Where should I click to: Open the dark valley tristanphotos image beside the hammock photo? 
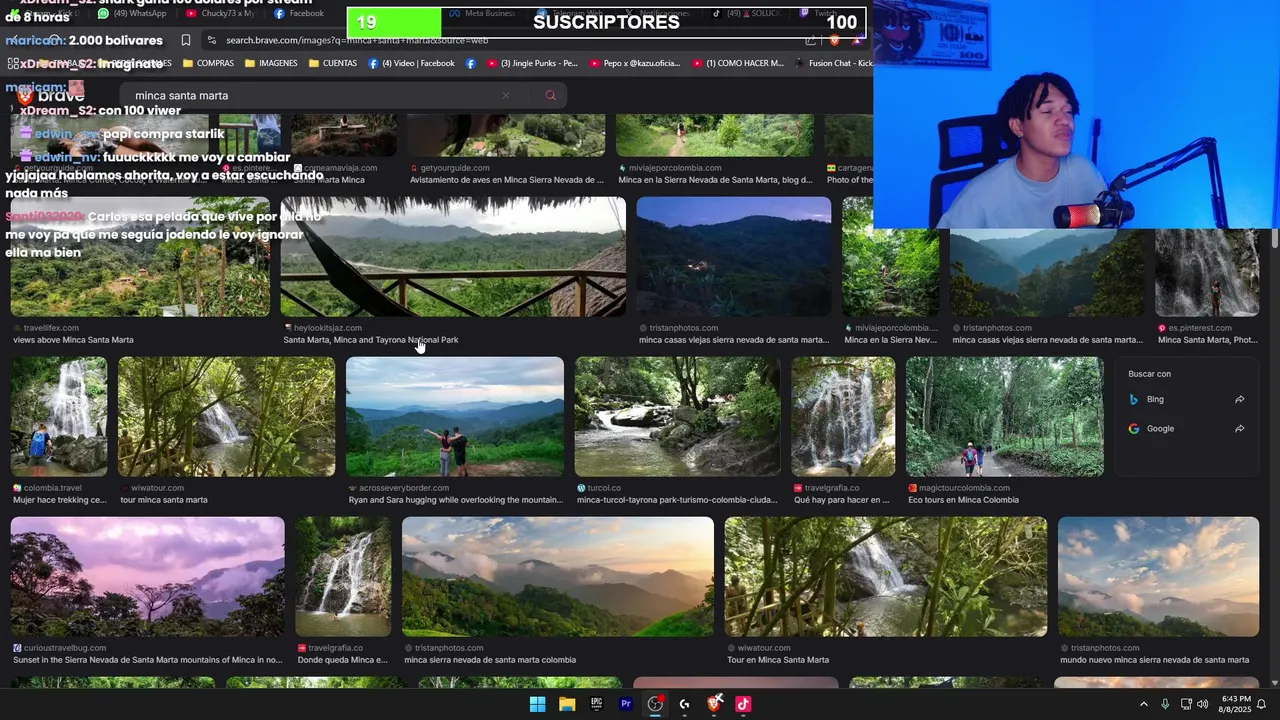tap(734, 256)
